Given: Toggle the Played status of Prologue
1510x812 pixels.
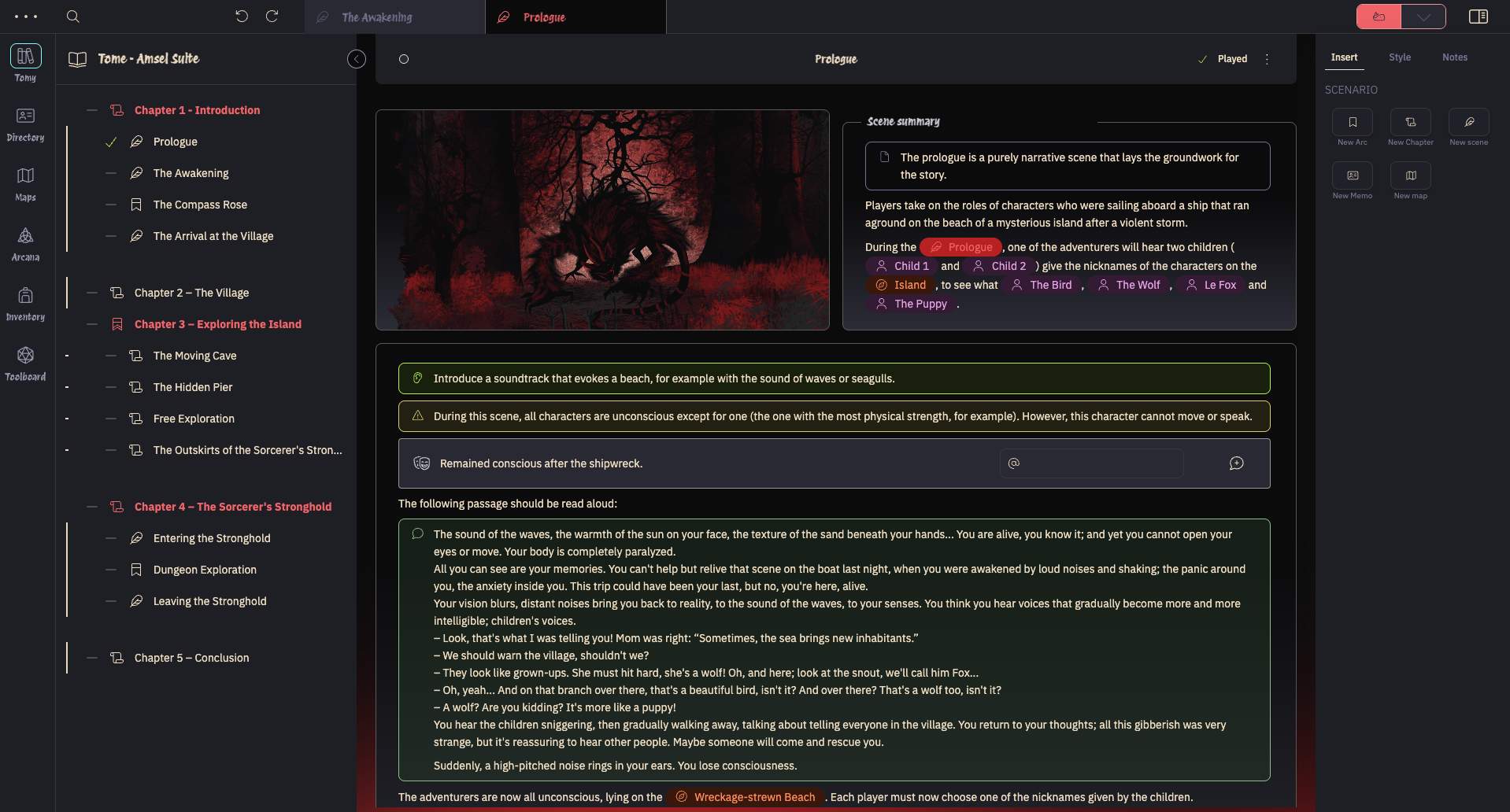Looking at the screenshot, I should (x=1223, y=59).
